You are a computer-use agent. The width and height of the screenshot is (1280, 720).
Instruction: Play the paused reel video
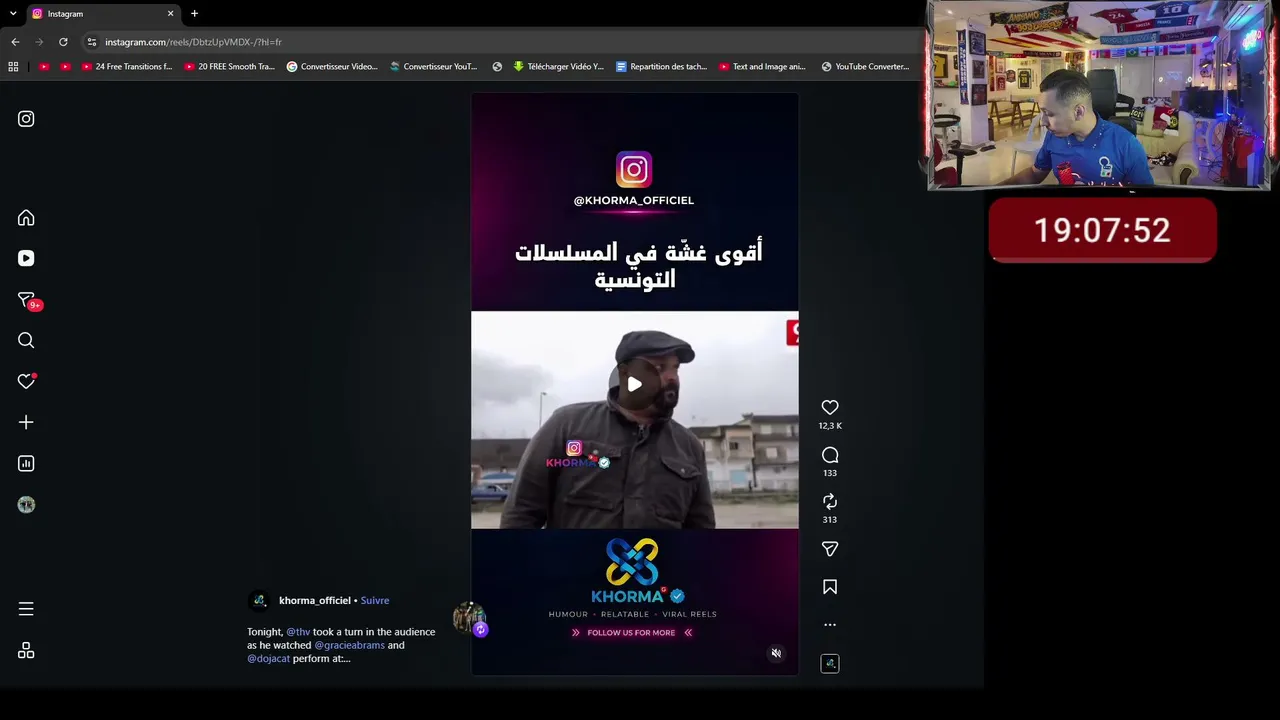634,384
